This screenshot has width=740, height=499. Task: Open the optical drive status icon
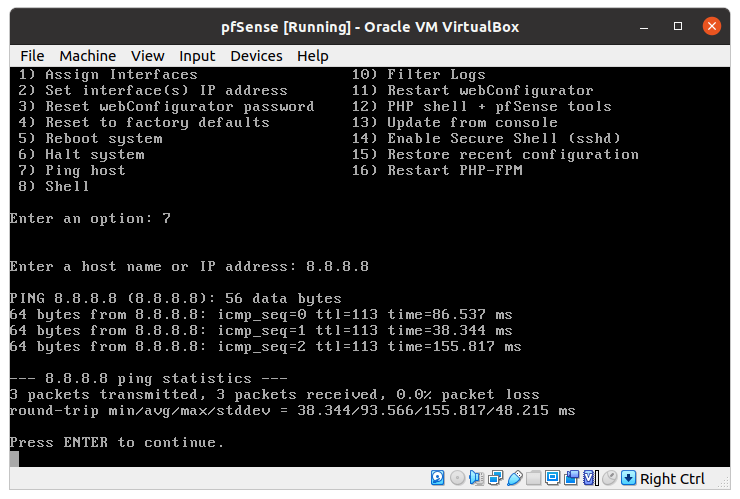pyautogui.click(x=457, y=478)
